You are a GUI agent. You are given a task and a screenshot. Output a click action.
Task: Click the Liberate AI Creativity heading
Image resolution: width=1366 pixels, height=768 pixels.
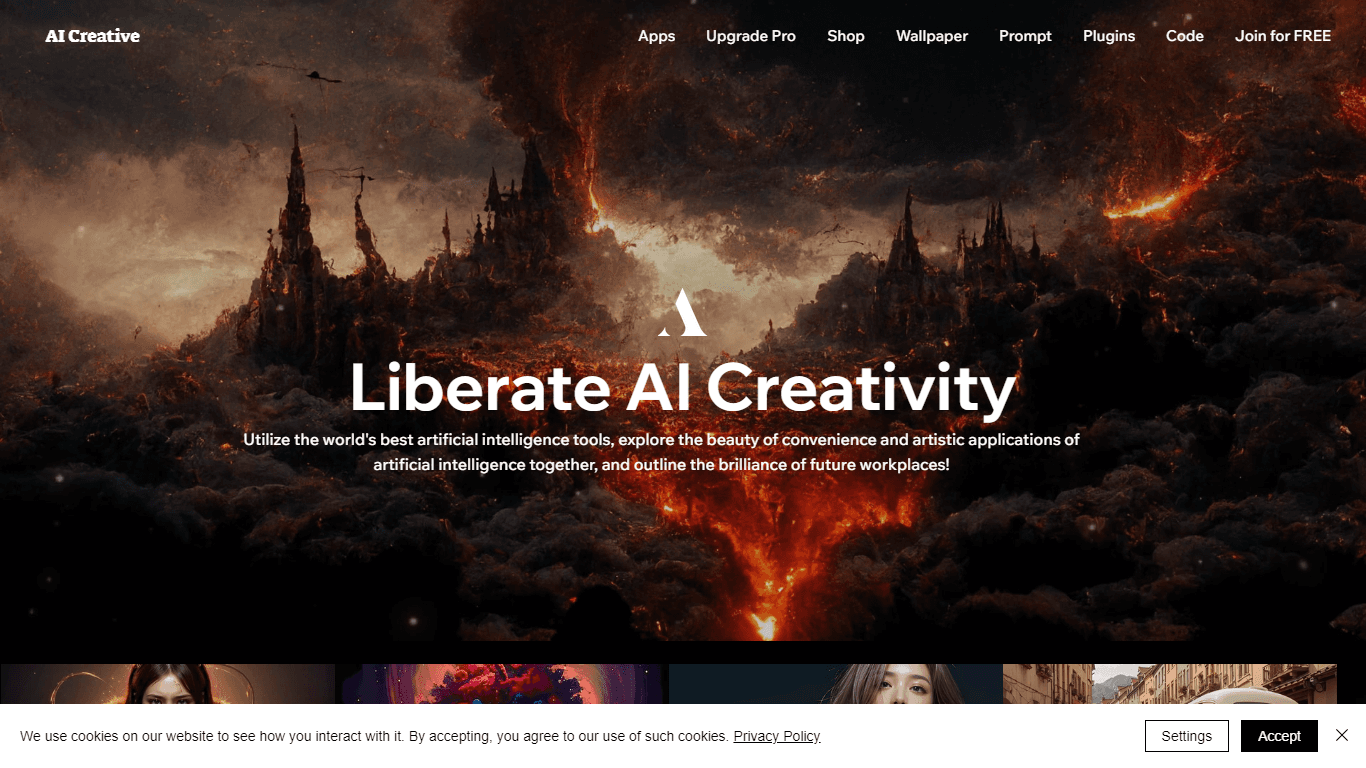[683, 388]
